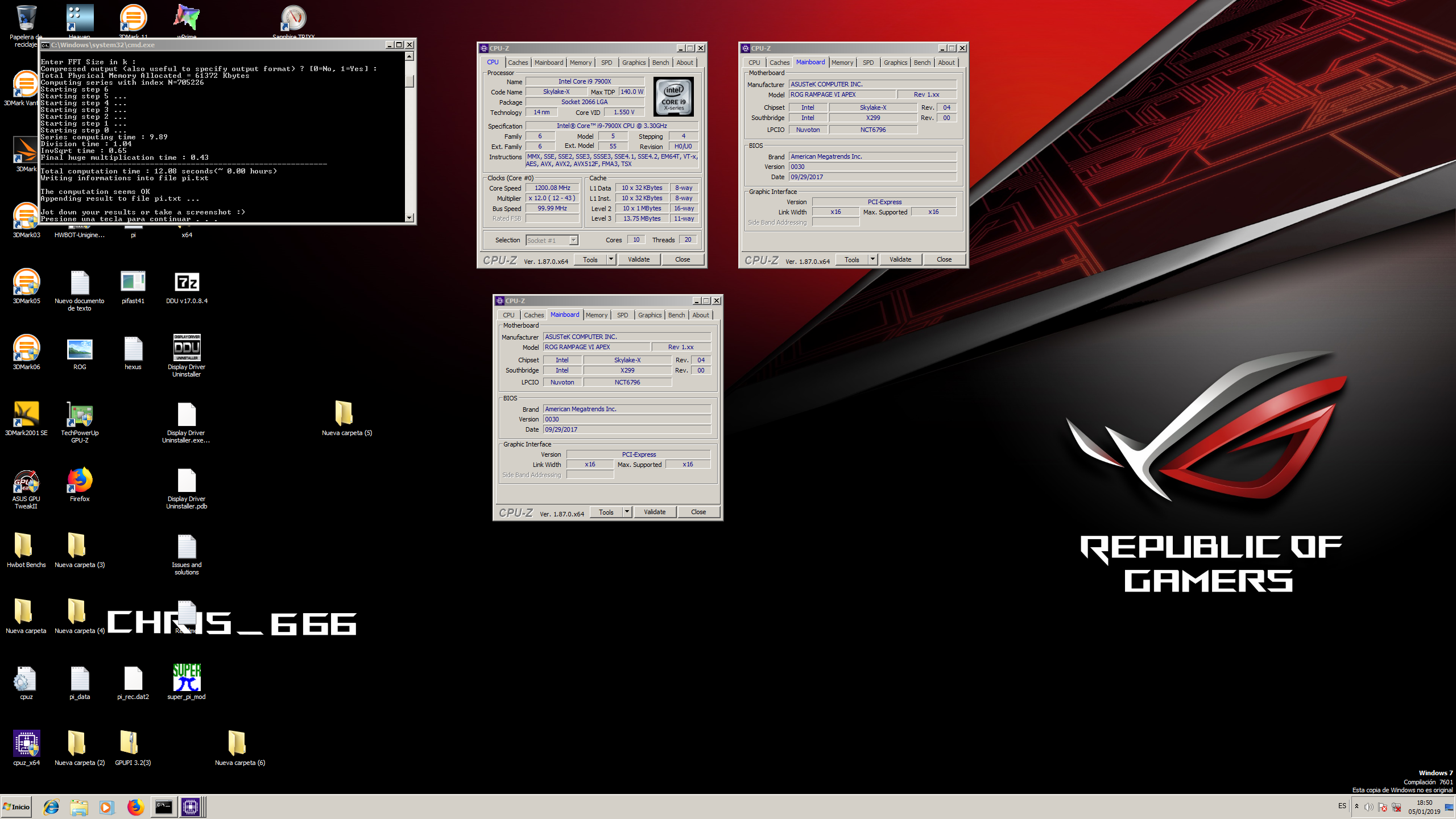Open the ROG image file
Screen dimensions: 1456x819
click(80, 354)
